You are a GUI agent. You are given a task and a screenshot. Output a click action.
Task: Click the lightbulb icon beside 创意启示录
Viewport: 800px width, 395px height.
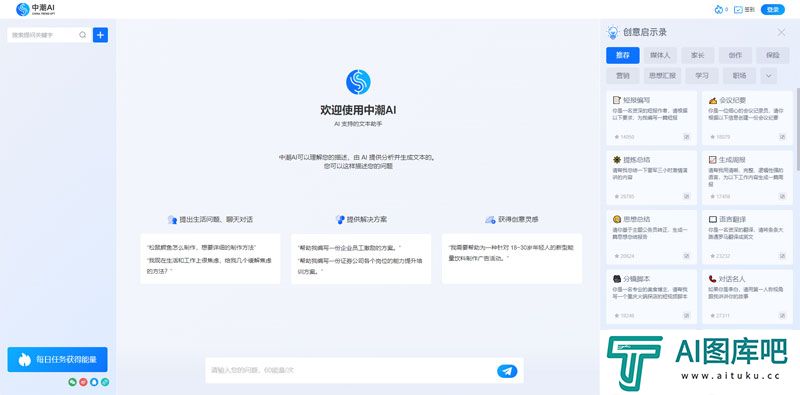pyautogui.click(x=612, y=32)
